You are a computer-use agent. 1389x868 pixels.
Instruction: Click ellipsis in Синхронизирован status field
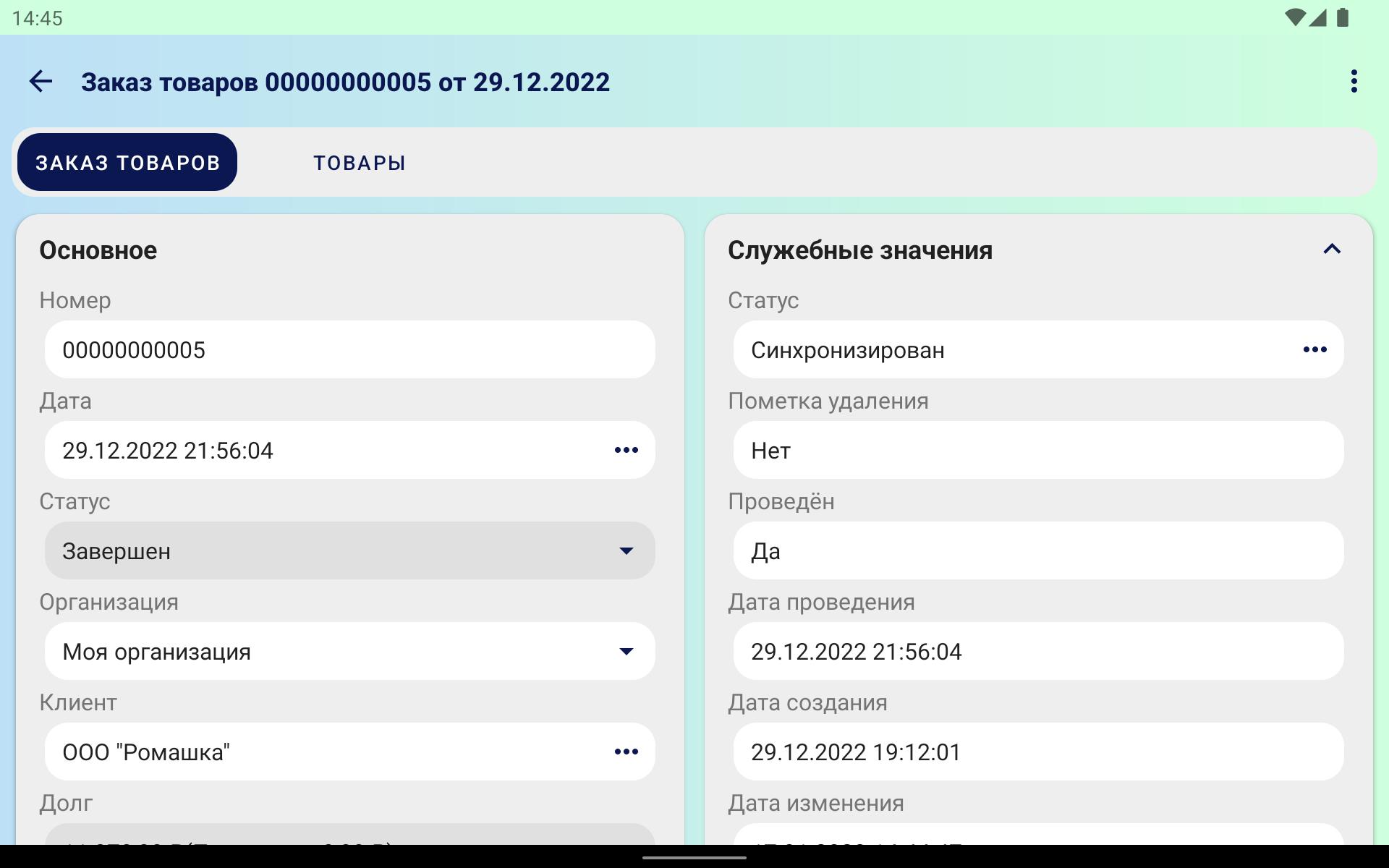(x=1314, y=349)
